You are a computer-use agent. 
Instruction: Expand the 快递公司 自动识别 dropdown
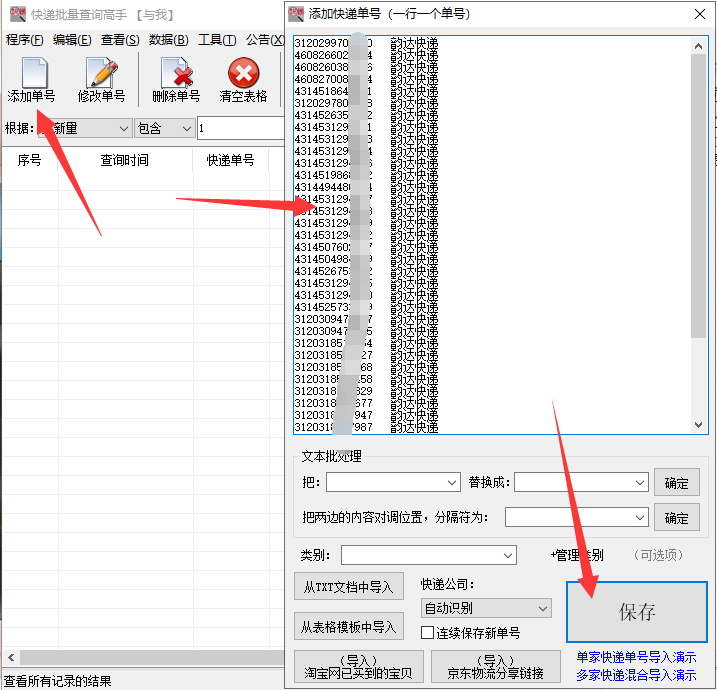(x=542, y=608)
